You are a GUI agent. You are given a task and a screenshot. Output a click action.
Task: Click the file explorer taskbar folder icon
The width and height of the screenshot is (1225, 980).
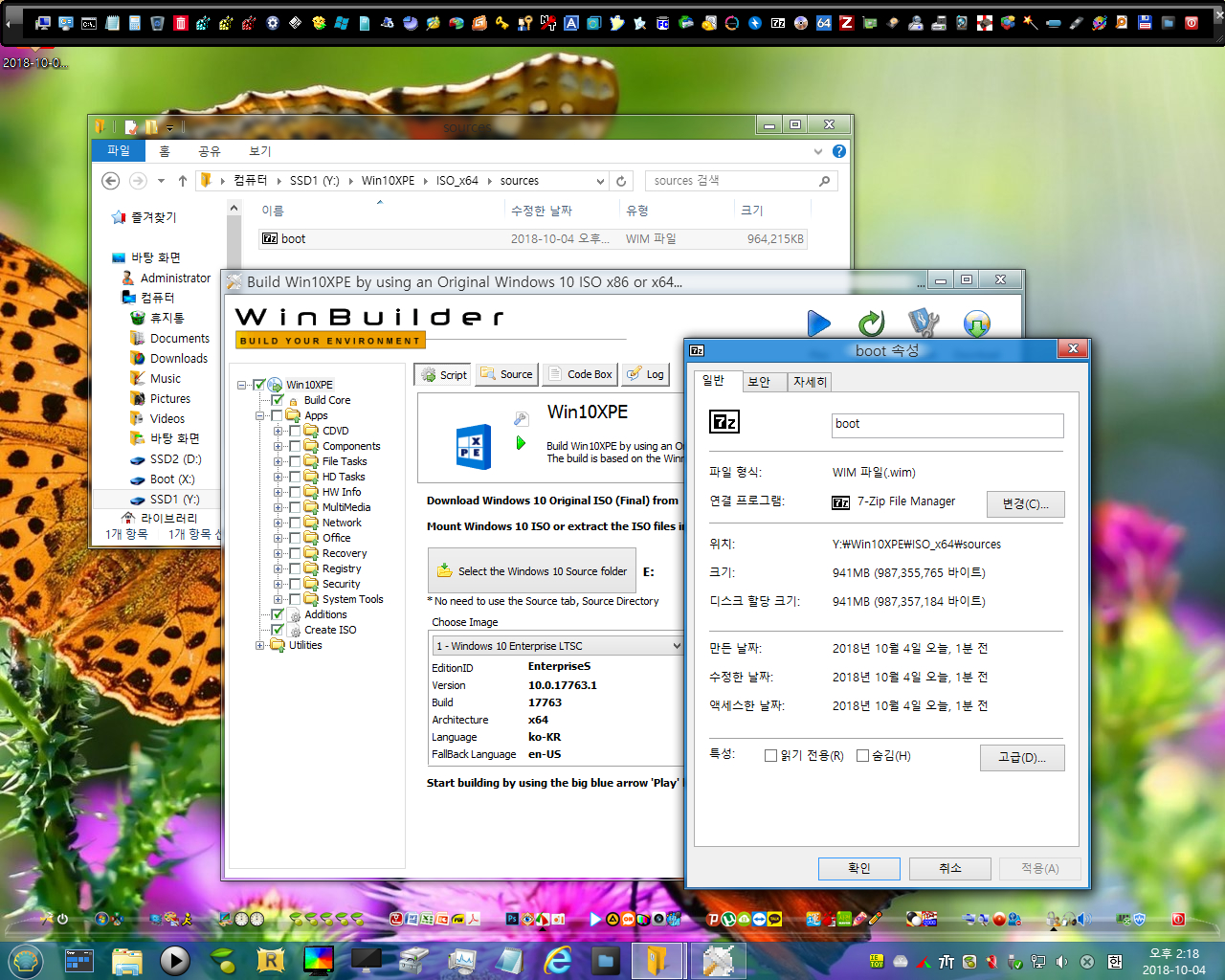pos(126,960)
